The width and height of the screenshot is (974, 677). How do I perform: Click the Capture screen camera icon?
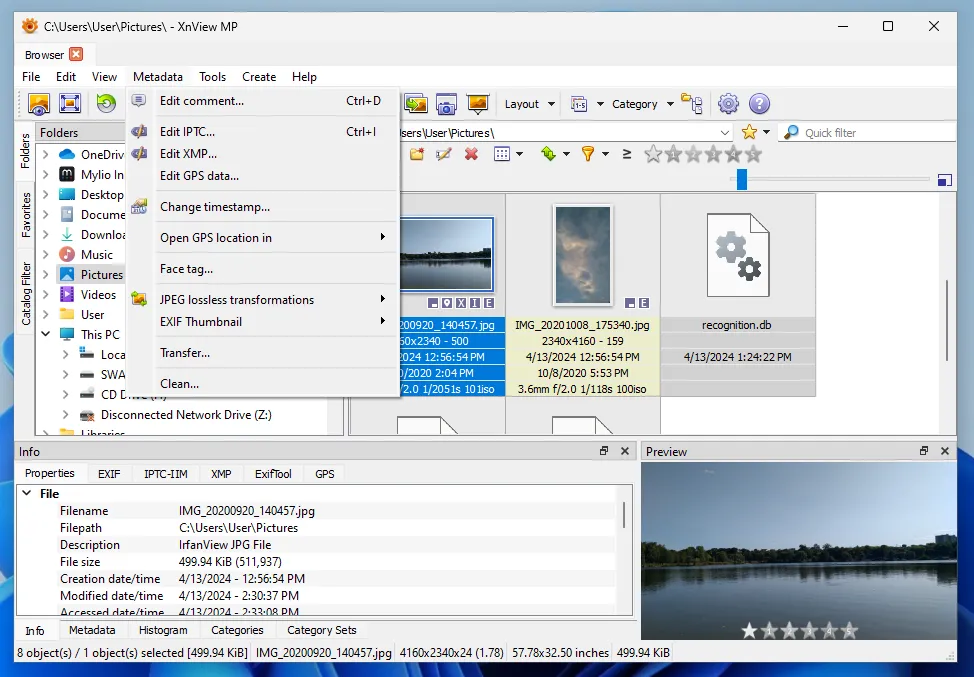tap(446, 104)
